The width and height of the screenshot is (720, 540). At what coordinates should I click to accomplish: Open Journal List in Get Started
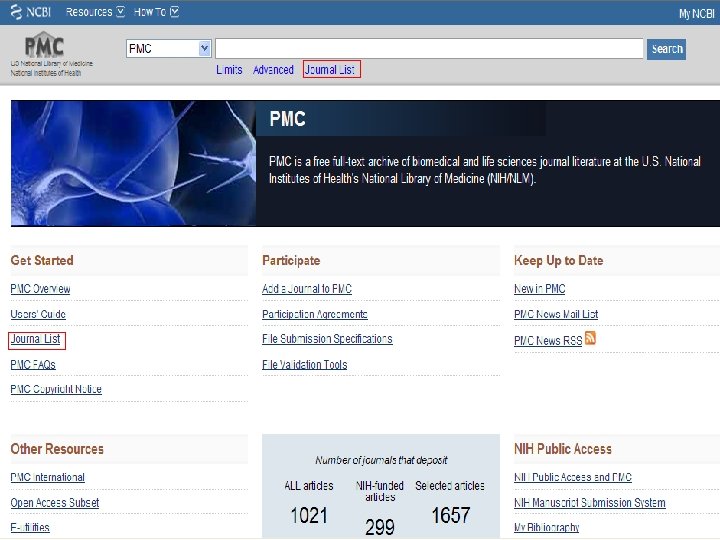point(36,339)
